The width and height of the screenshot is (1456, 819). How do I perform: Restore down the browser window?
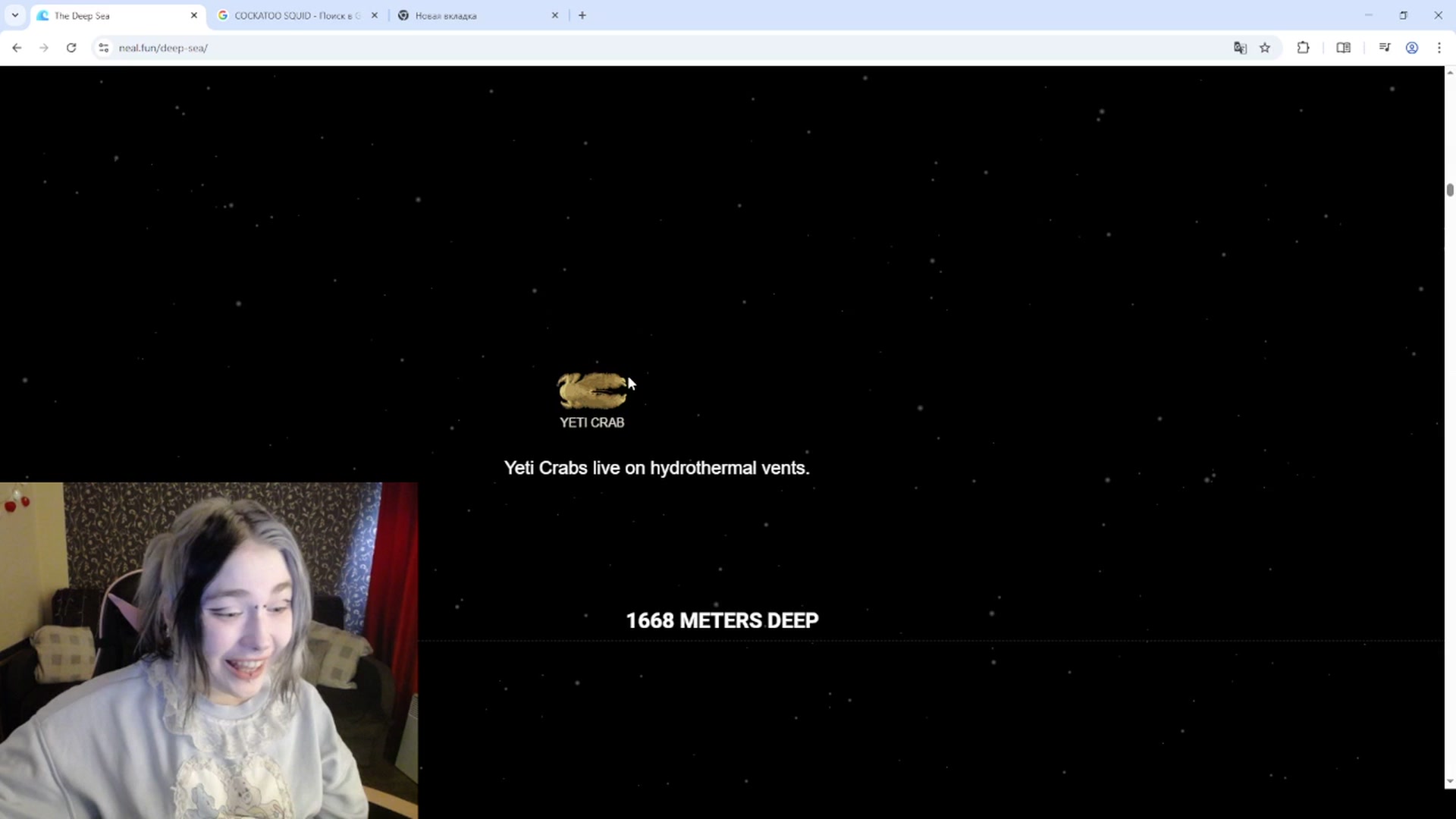point(1403,15)
